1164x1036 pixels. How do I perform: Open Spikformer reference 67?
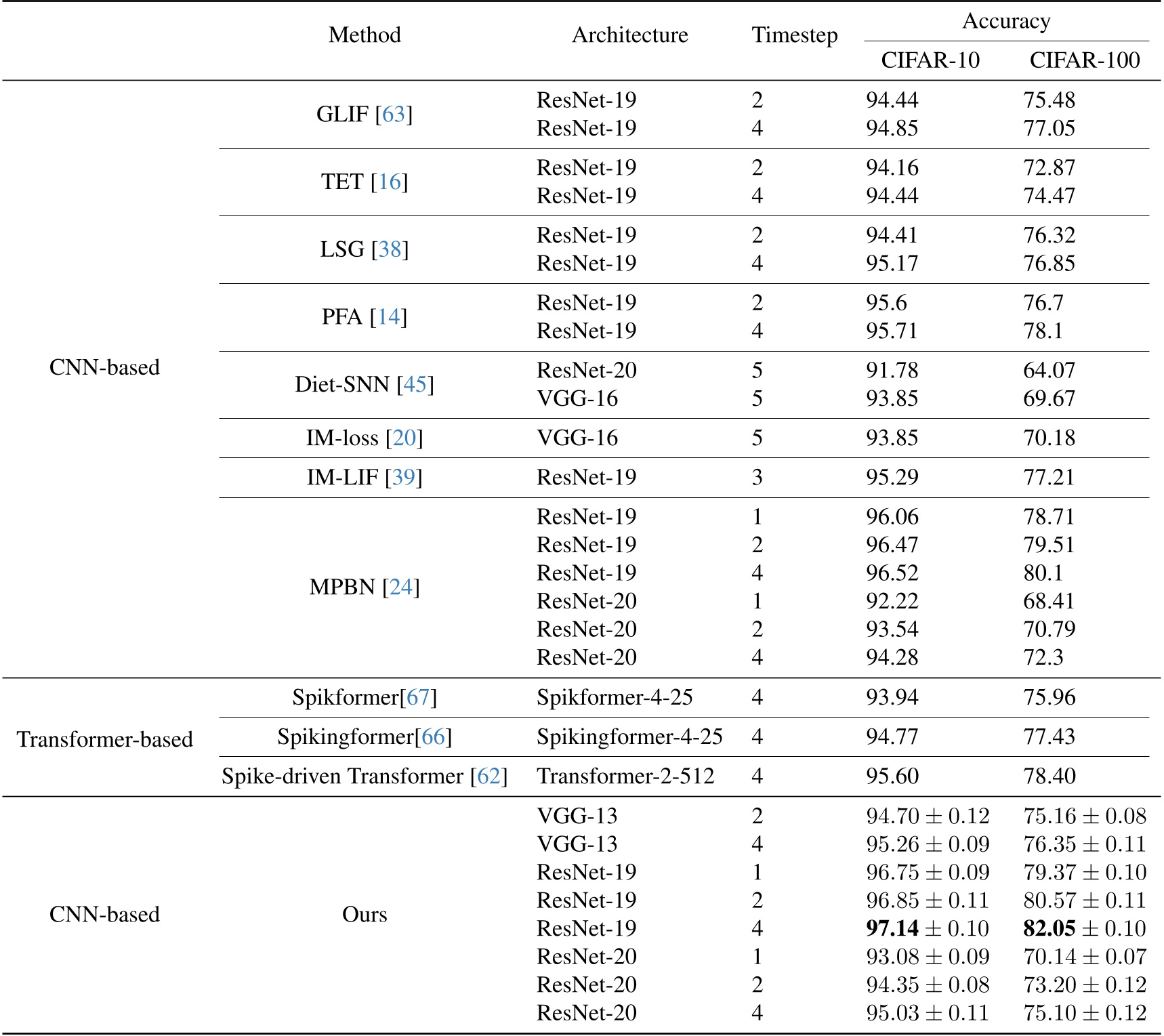point(418,697)
